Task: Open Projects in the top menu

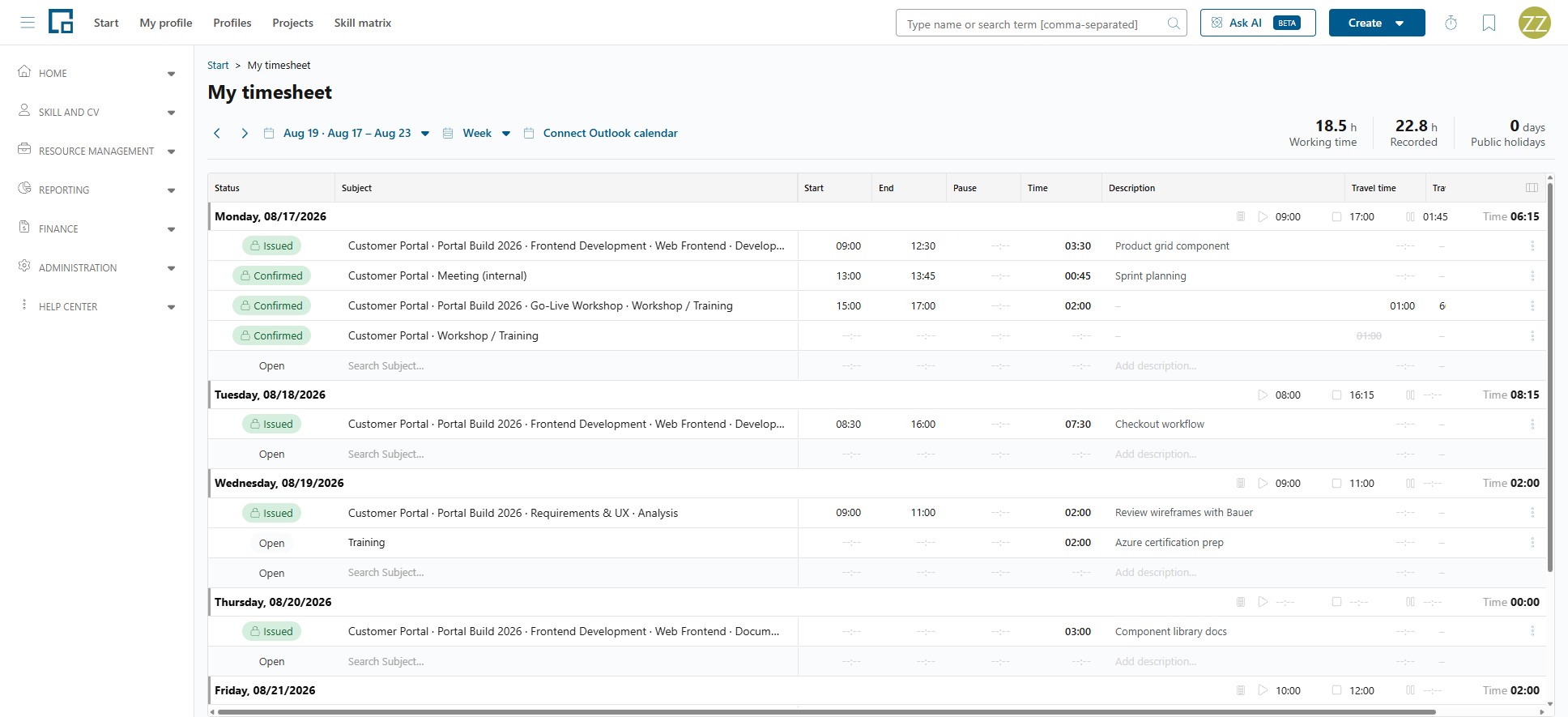Action: coord(292,23)
